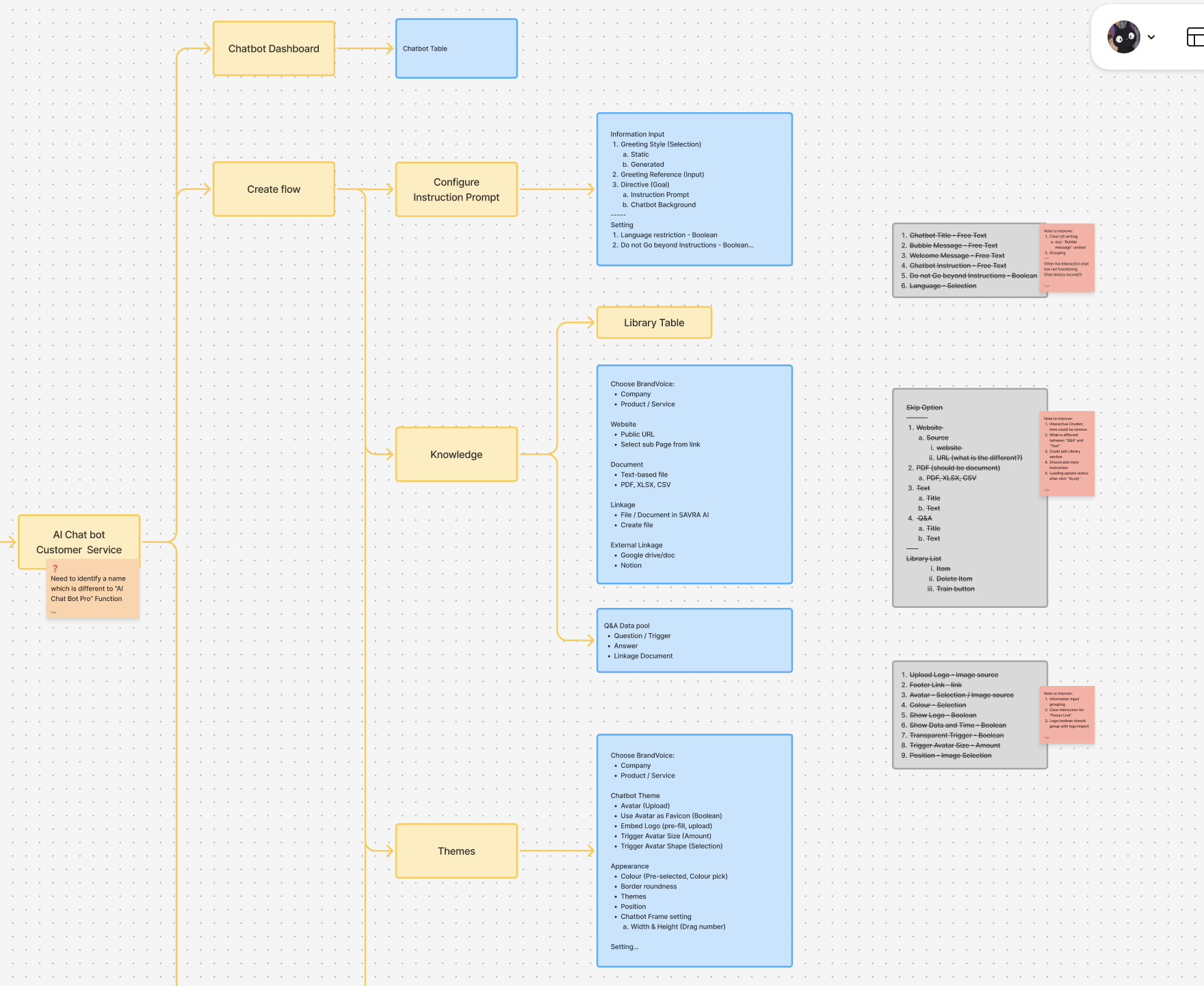Click 'Colour (Pre-selected, Colour pick)' line
The height and width of the screenshot is (986, 1204).
[x=674, y=876]
